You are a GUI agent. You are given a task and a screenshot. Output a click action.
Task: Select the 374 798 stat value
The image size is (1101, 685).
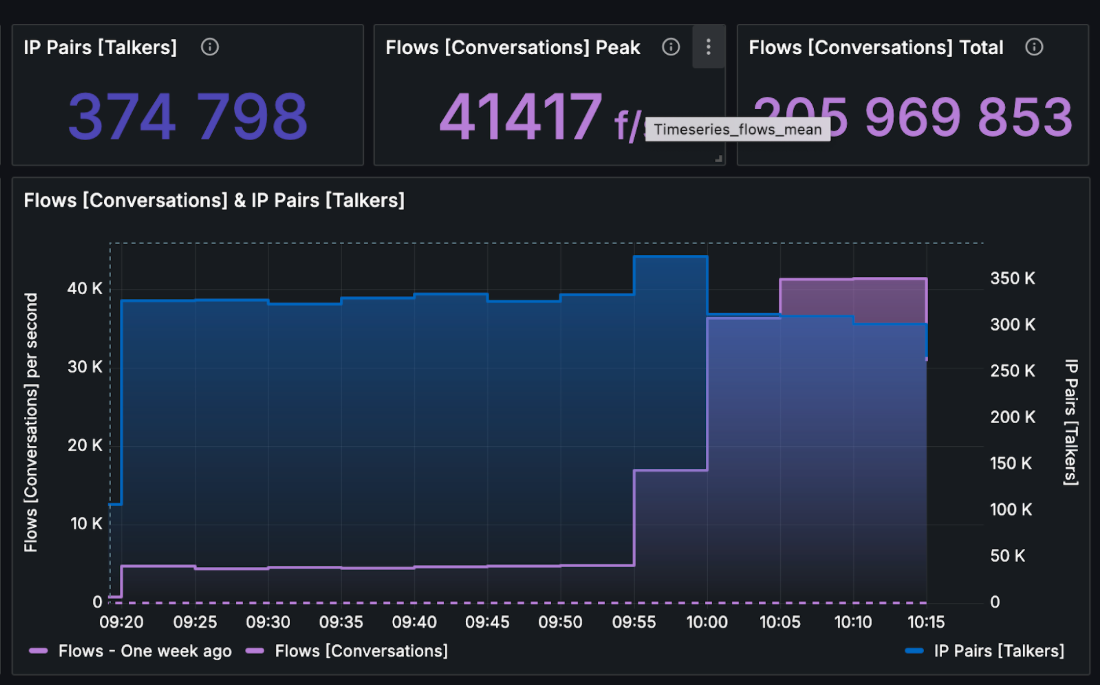[187, 117]
